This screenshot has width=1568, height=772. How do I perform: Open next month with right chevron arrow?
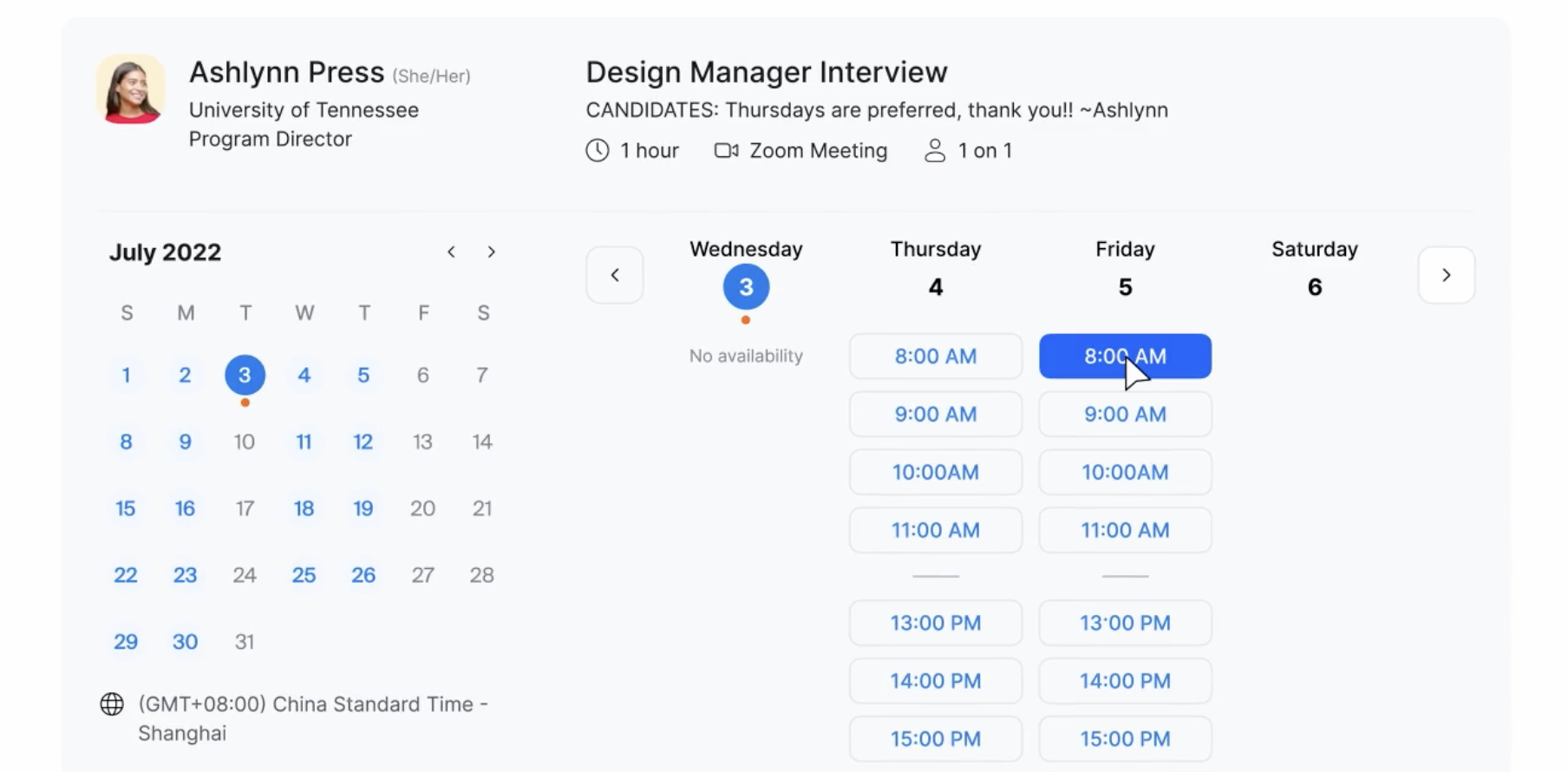point(491,252)
